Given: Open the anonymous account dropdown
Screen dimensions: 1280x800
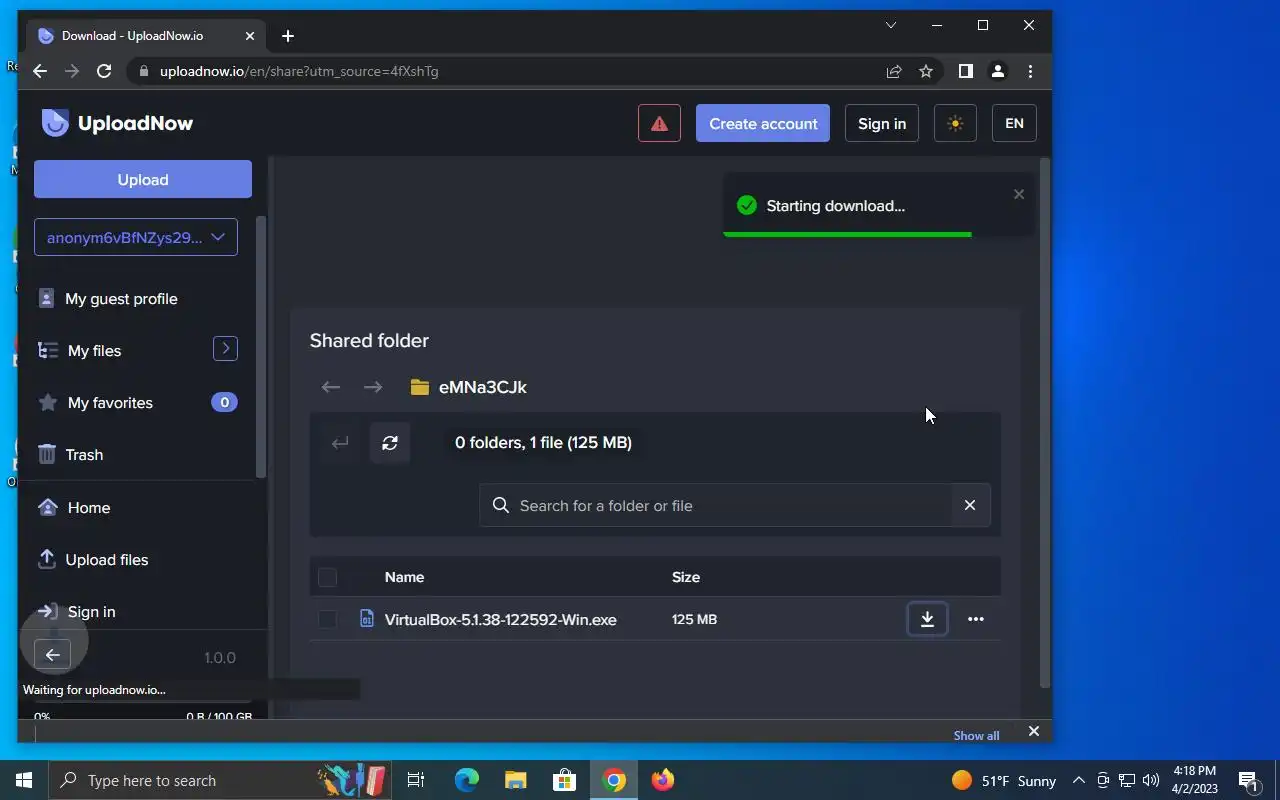Looking at the screenshot, I should tap(136, 237).
